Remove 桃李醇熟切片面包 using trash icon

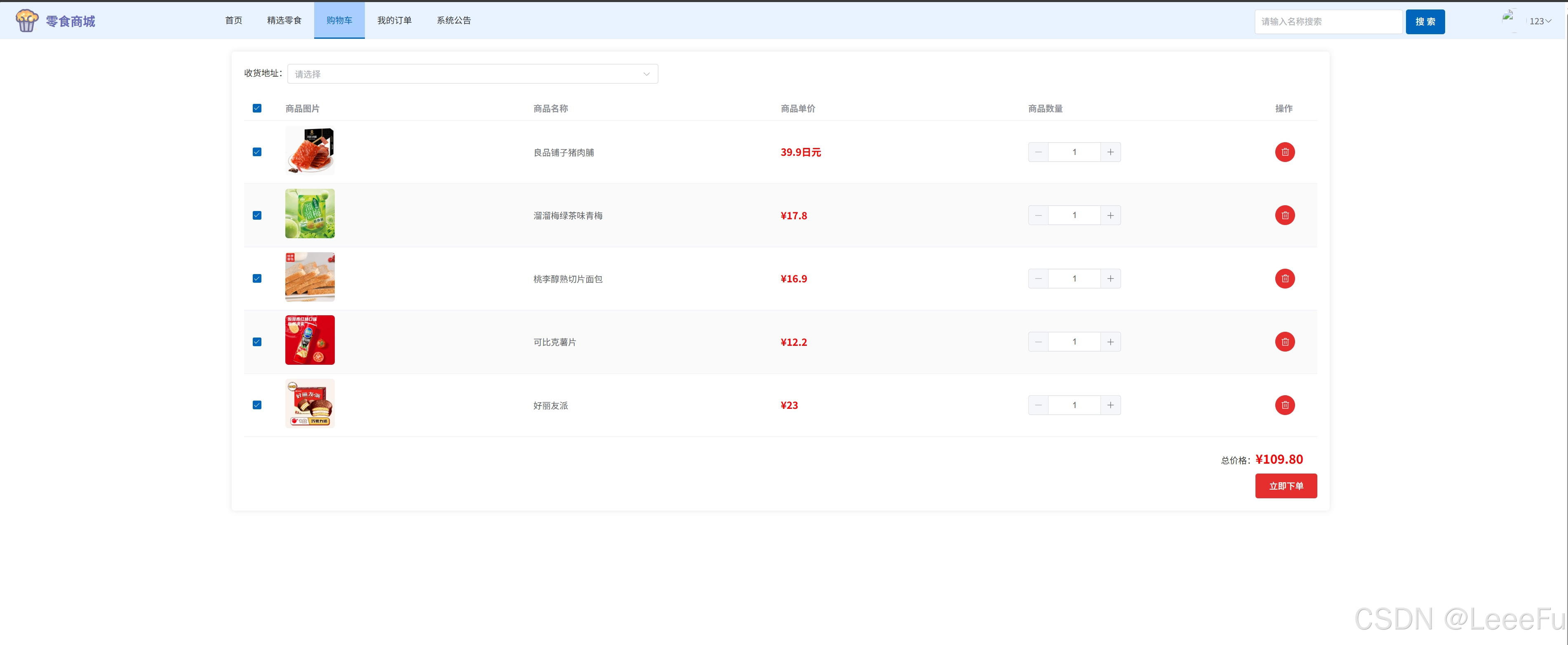pos(1284,279)
